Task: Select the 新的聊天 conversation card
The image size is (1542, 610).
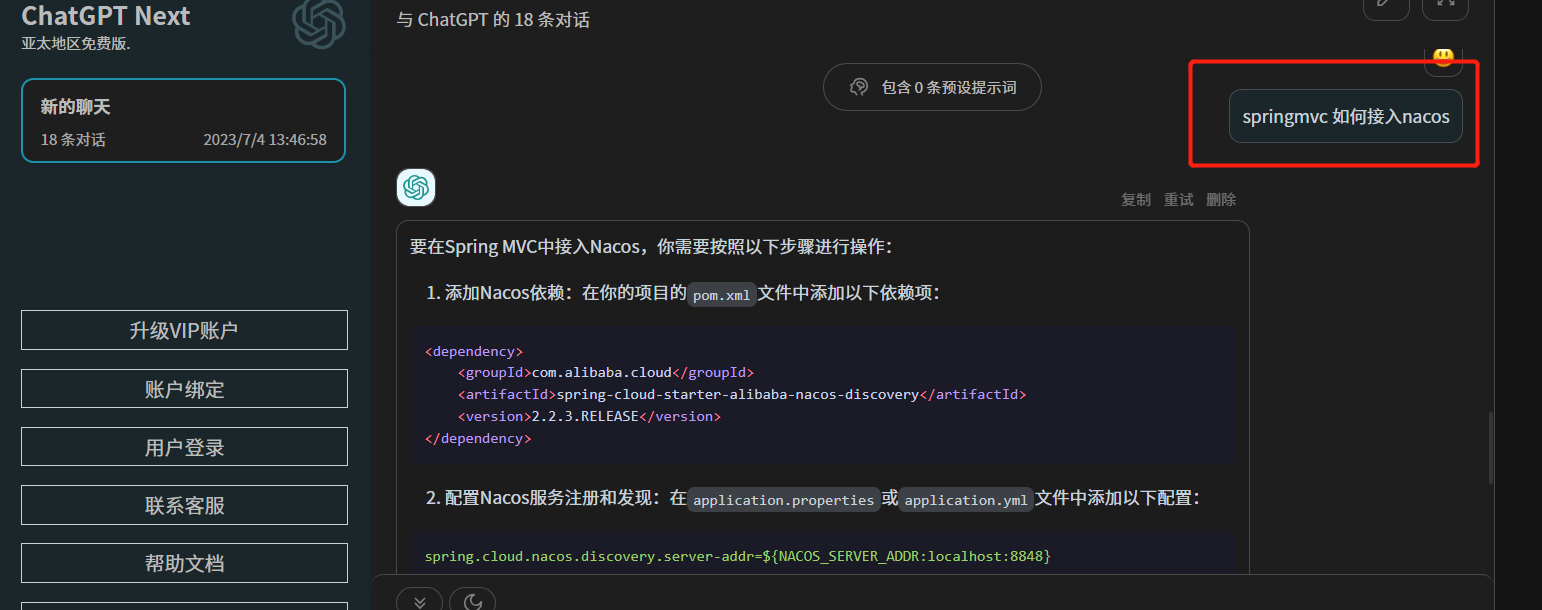Action: [184, 120]
